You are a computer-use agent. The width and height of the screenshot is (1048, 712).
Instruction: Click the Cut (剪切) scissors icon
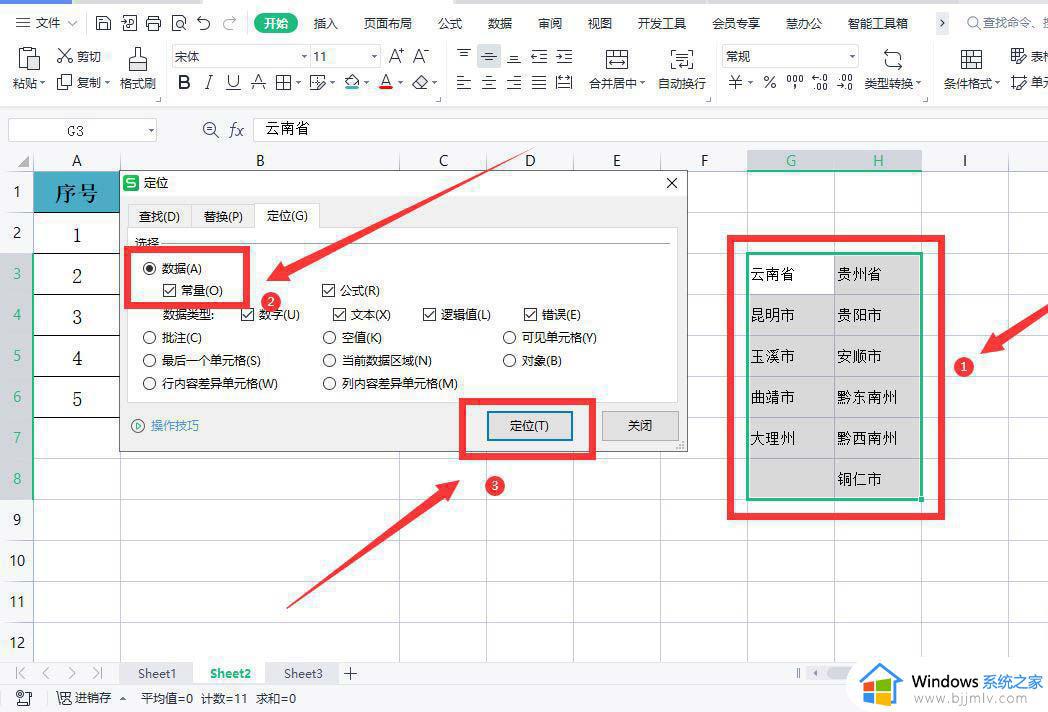[64, 55]
